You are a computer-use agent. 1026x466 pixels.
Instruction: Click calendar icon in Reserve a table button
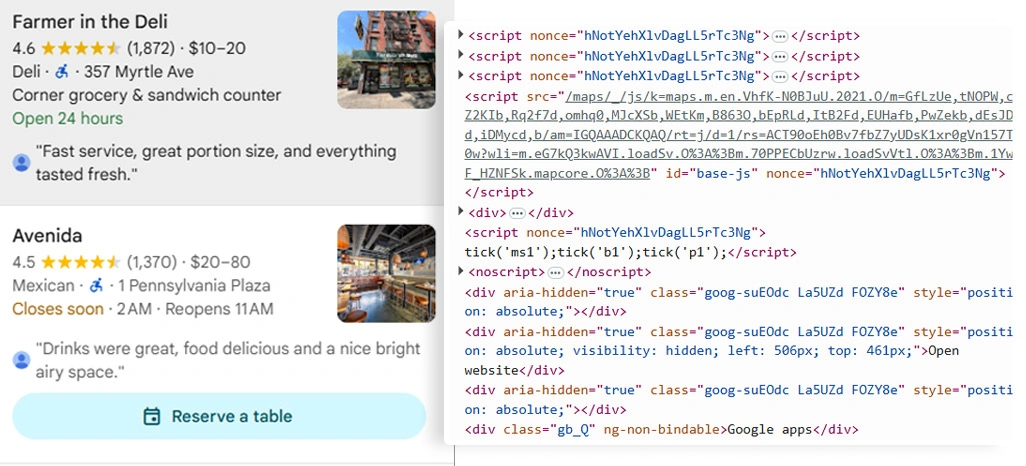pyautogui.click(x=152, y=416)
